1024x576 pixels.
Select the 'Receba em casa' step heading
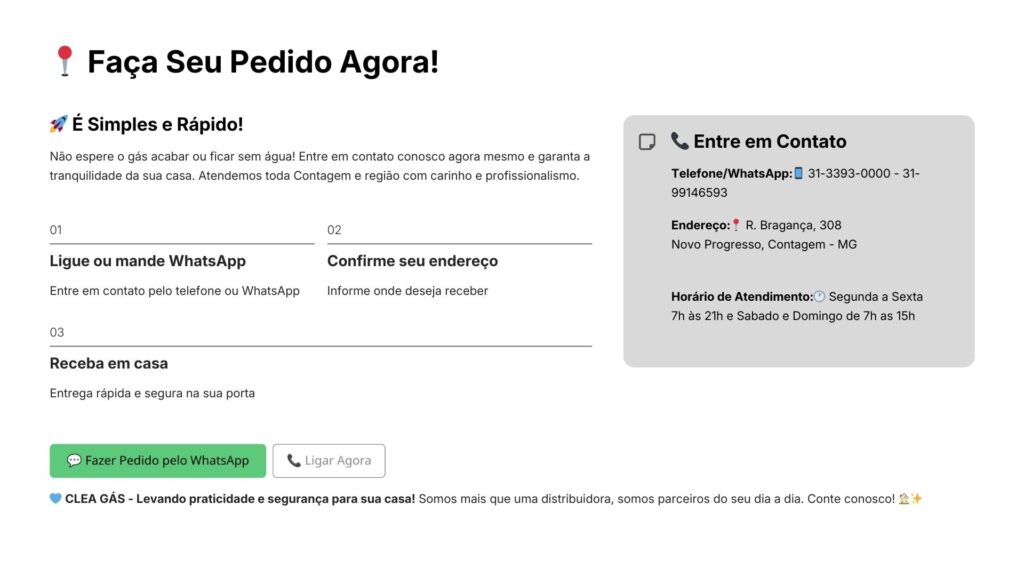[x=109, y=363]
